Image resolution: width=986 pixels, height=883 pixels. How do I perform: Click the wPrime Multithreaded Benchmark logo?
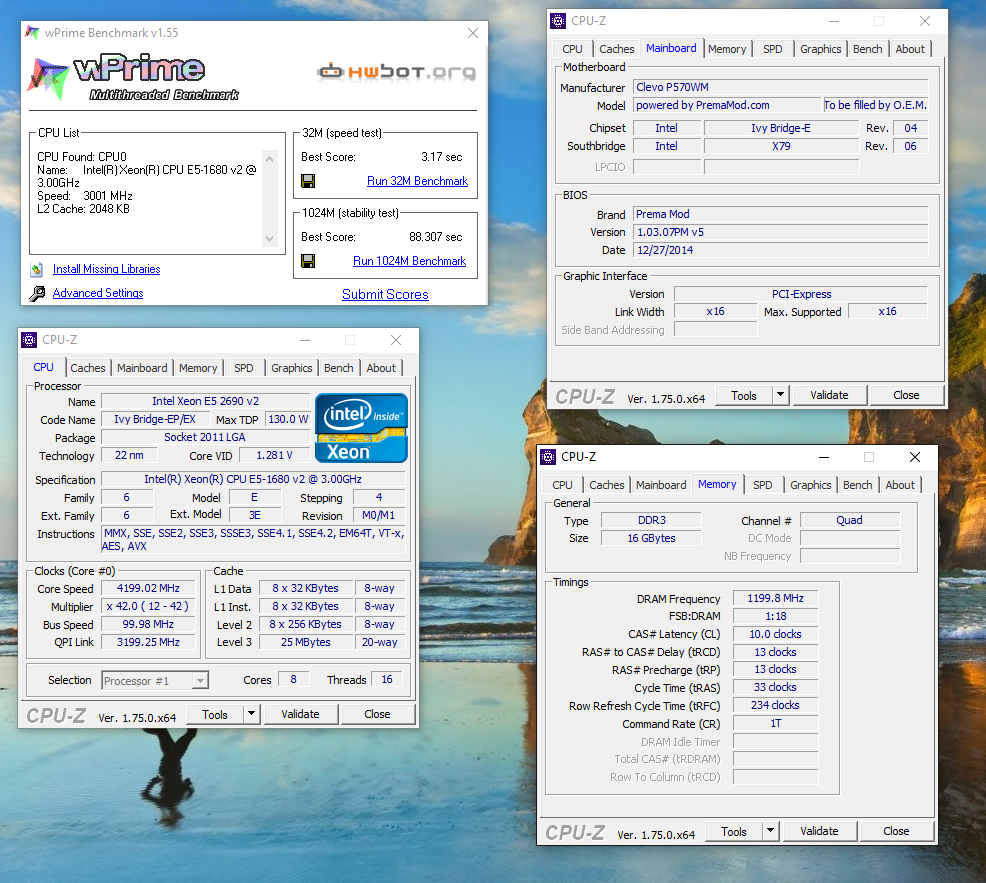coord(134,79)
